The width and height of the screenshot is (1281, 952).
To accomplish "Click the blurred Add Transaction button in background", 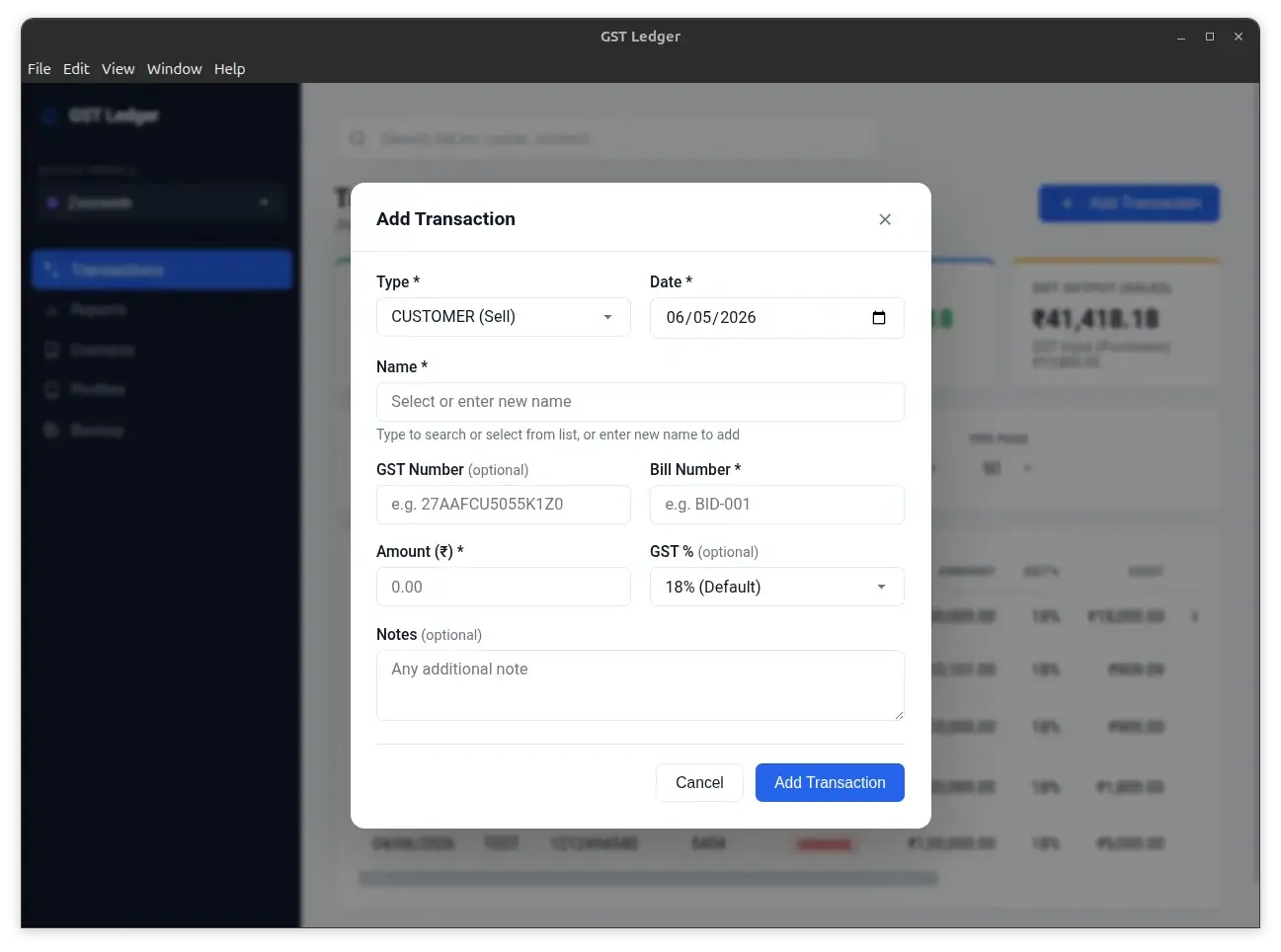I will (1129, 203).
